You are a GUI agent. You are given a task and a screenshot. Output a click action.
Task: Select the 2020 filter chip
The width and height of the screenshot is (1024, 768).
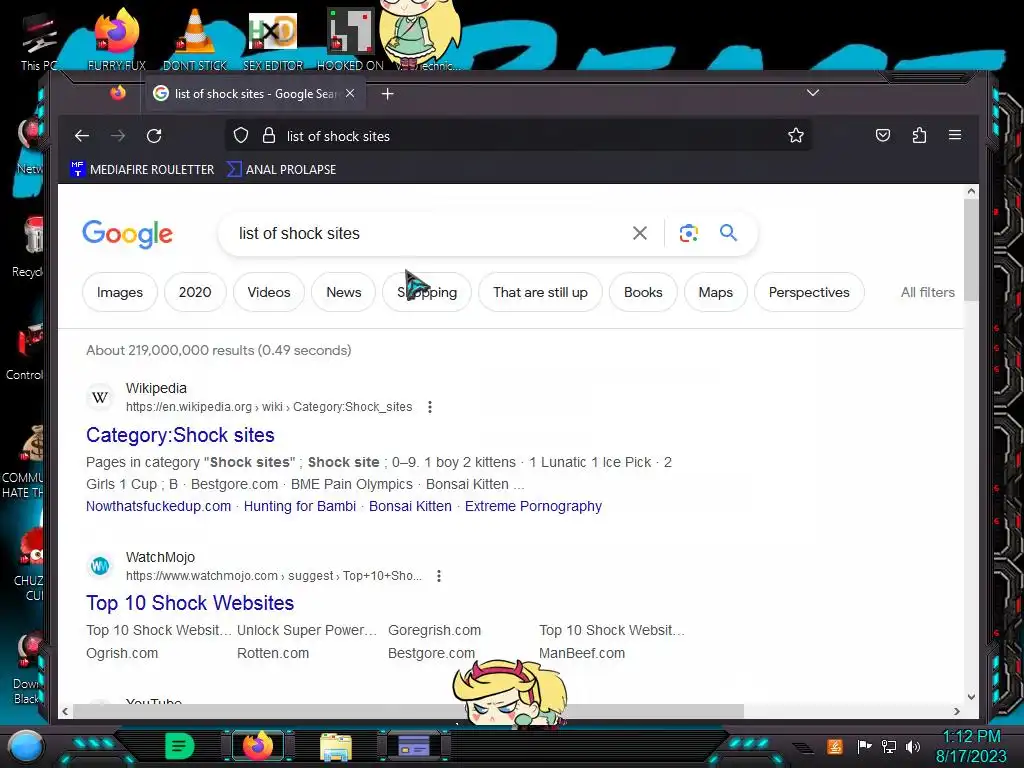[x=195, y=292]
